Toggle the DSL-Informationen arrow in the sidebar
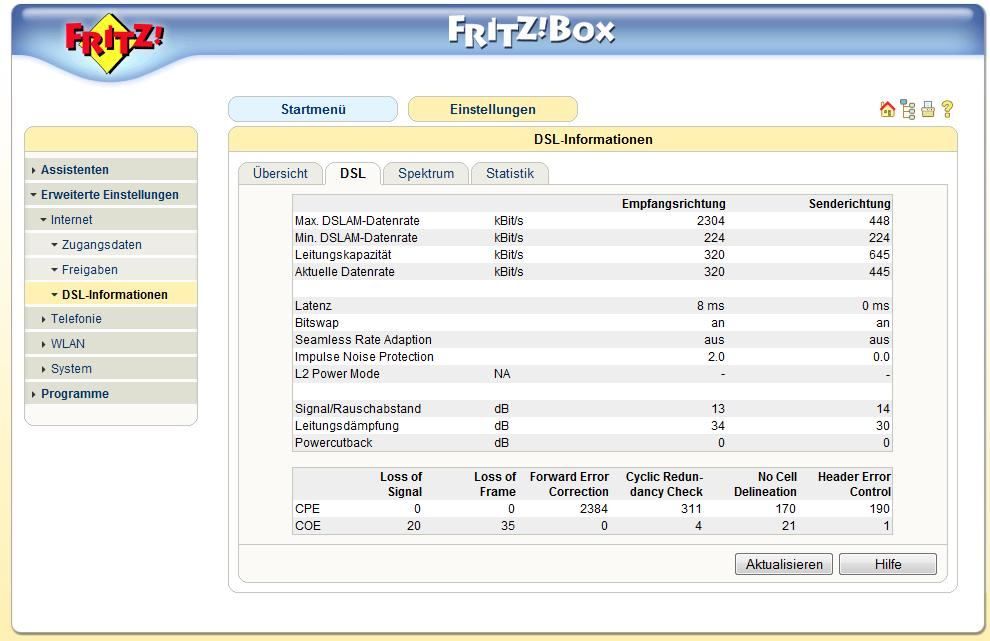 [x=54, y=294]
